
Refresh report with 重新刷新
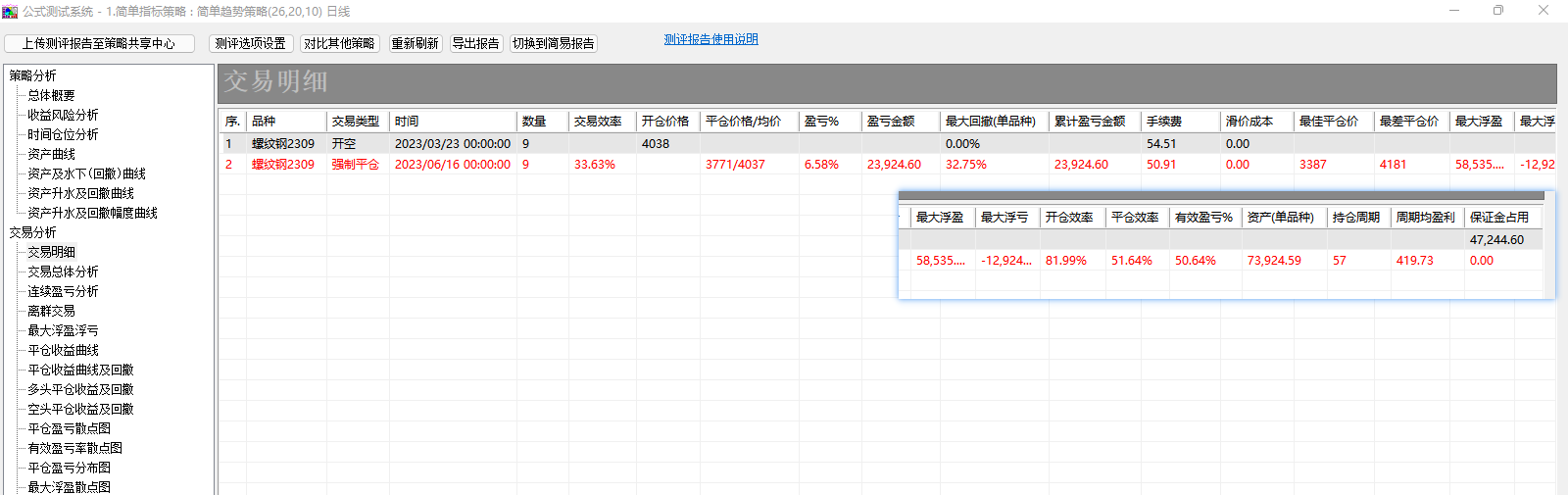click(x=416, y=44)
